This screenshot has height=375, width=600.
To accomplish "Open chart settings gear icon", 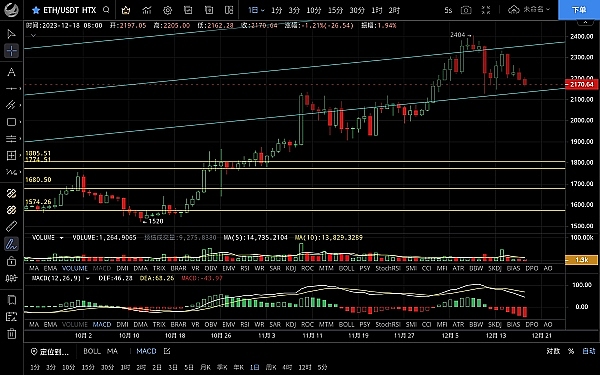I will [x=167, y=10].
